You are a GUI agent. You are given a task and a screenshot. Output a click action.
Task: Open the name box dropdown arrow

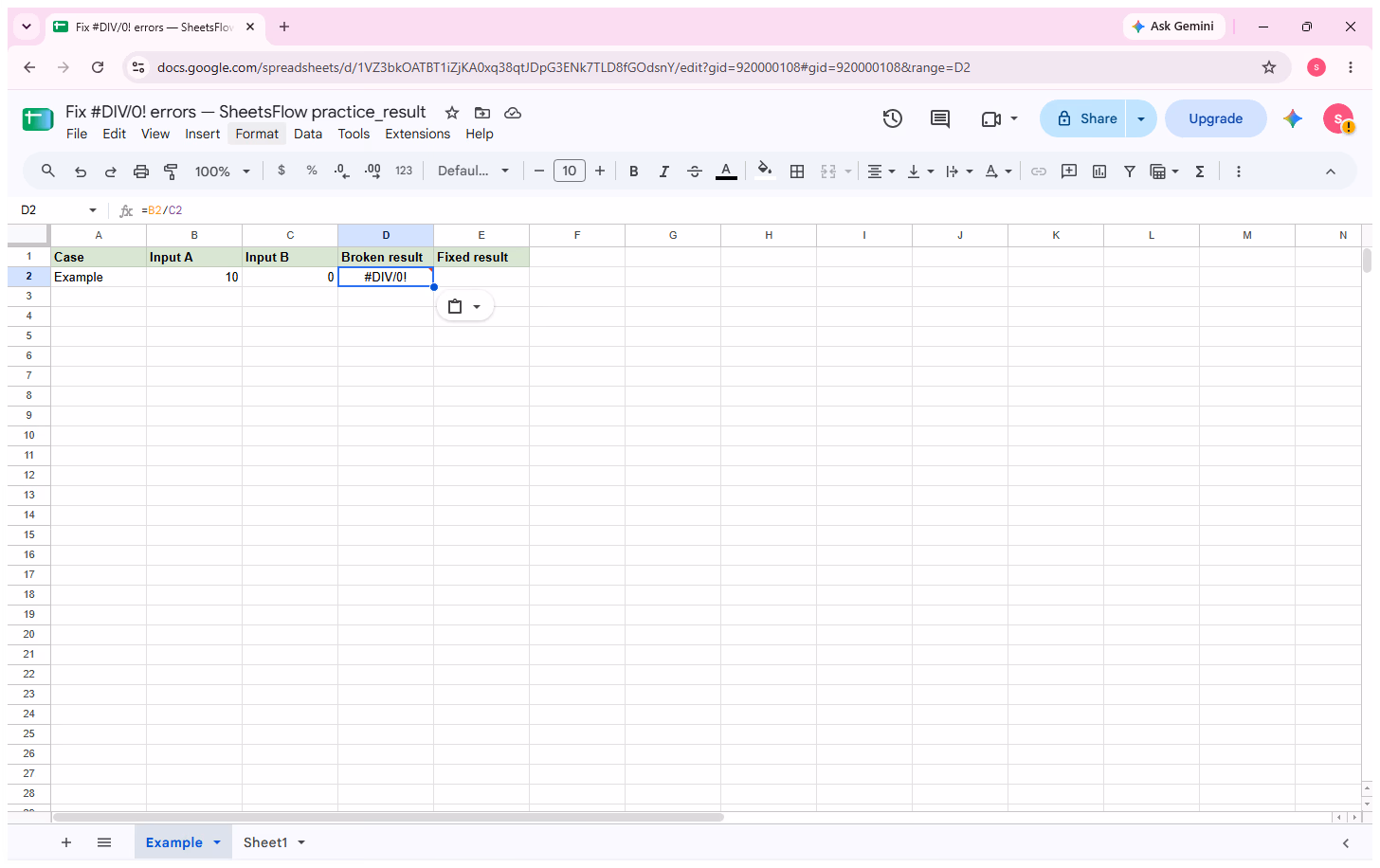click(x=93, y=210)
